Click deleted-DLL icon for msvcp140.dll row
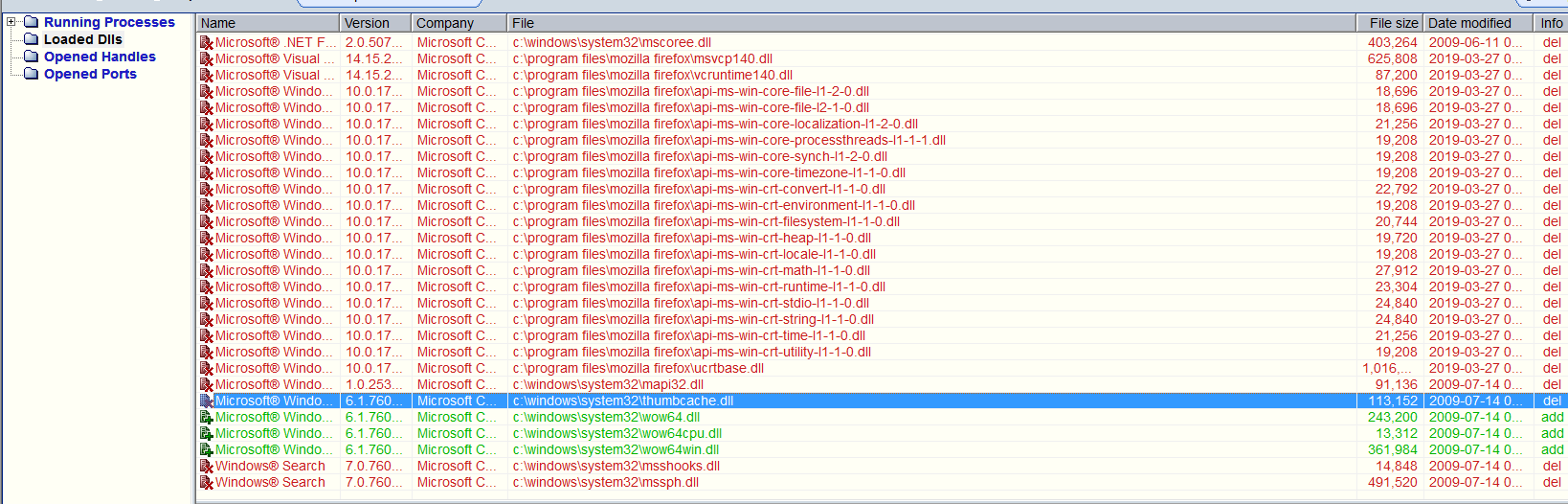 pyautogui.click(x=206, y=58)
